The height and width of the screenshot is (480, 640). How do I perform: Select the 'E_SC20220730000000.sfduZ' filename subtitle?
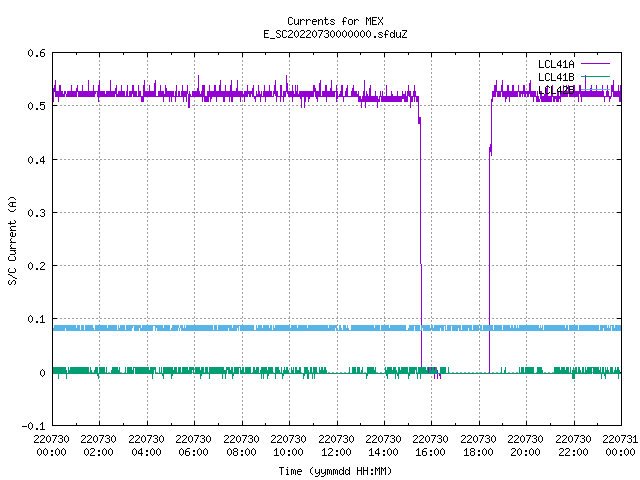335,34
